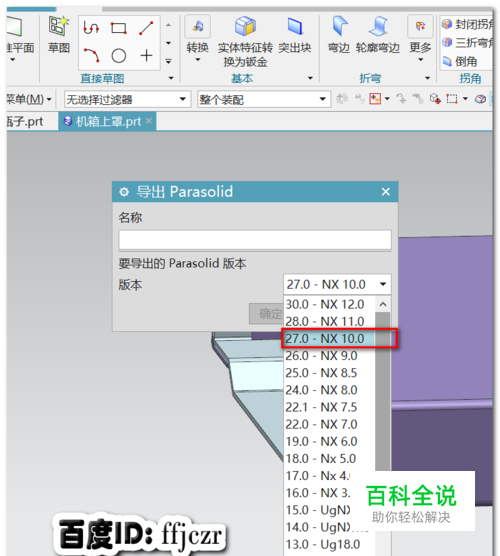Image resolution: width=500 pixels, height=556 pixels.
Task: Choose 27.0 - NX 10.0 version
Action: [x=329, y=338]
